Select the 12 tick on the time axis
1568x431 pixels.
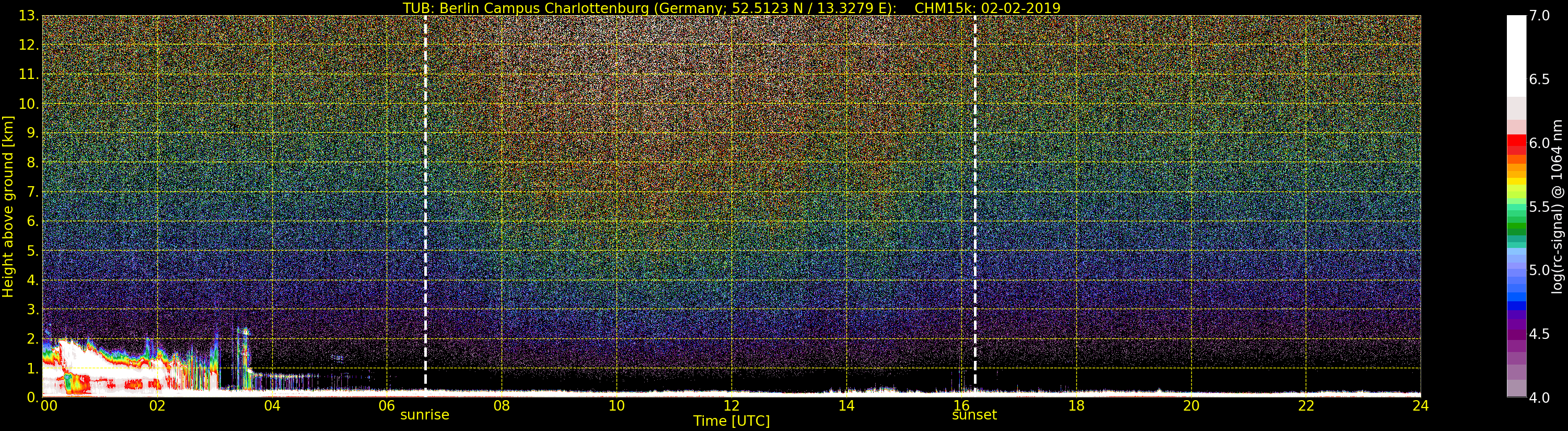(731, 405)
